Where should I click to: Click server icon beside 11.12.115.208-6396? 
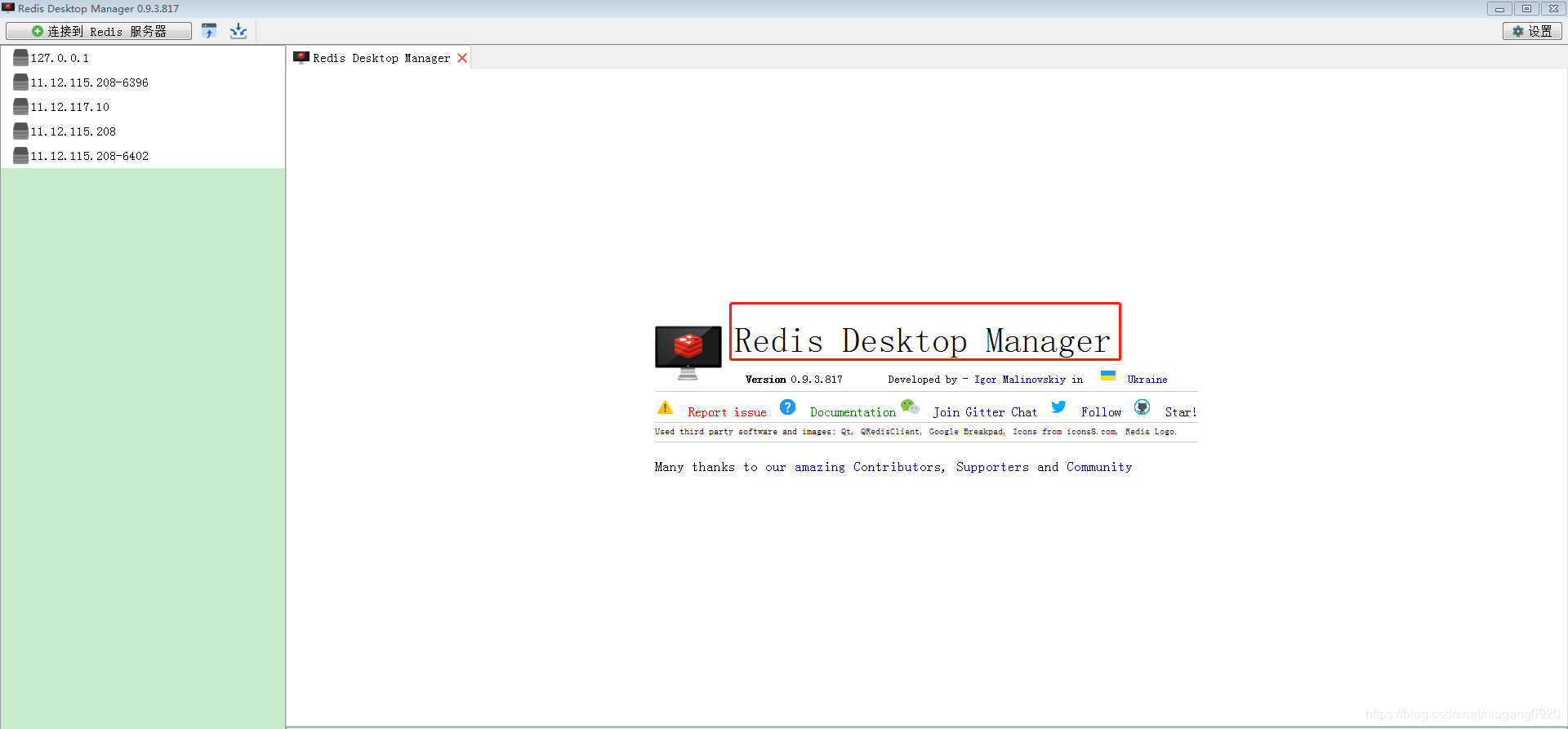[21, 82]
